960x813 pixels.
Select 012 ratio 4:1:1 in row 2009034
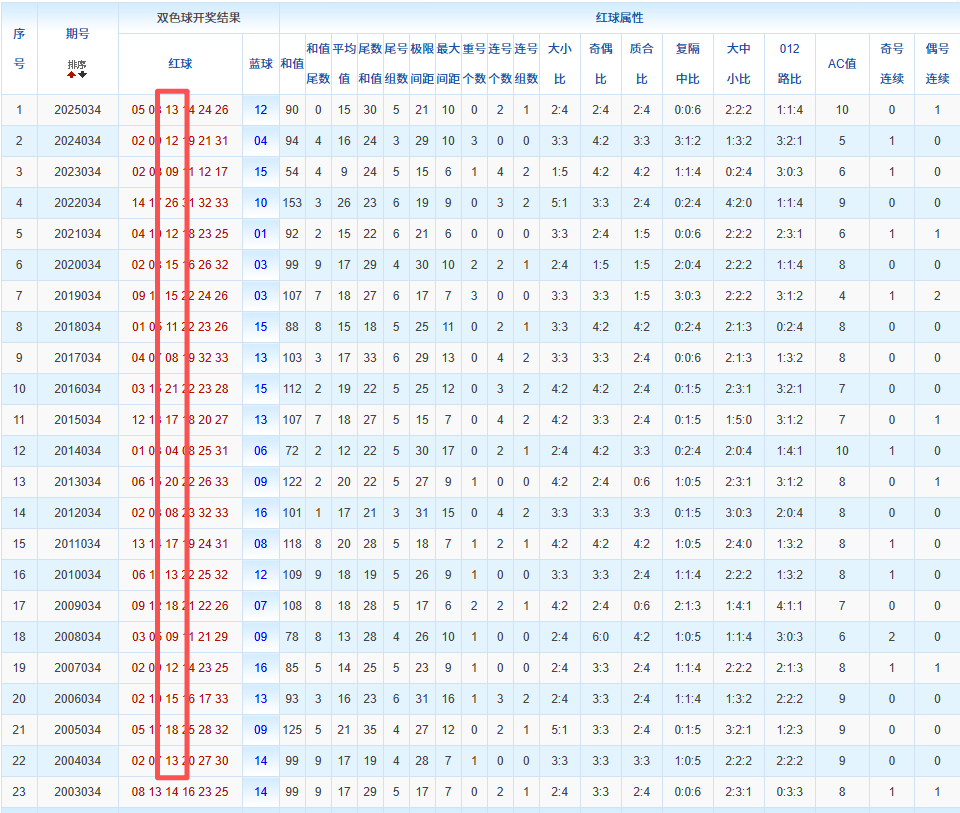coord(789,606)
